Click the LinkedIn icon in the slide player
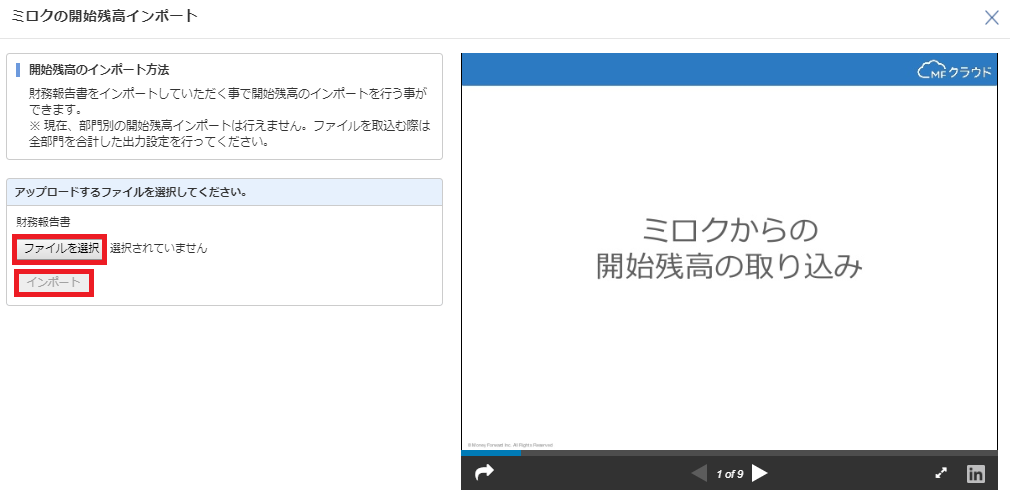 (976, 474)
